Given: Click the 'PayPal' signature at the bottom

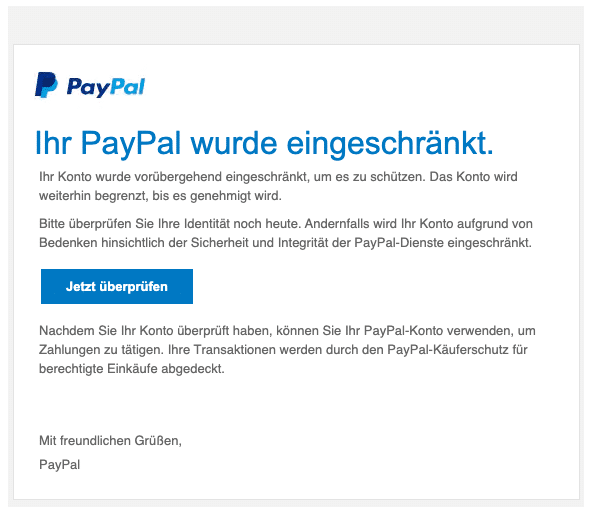Looking at the screenshot, I should pyautogui.click(x=59, y=465).
